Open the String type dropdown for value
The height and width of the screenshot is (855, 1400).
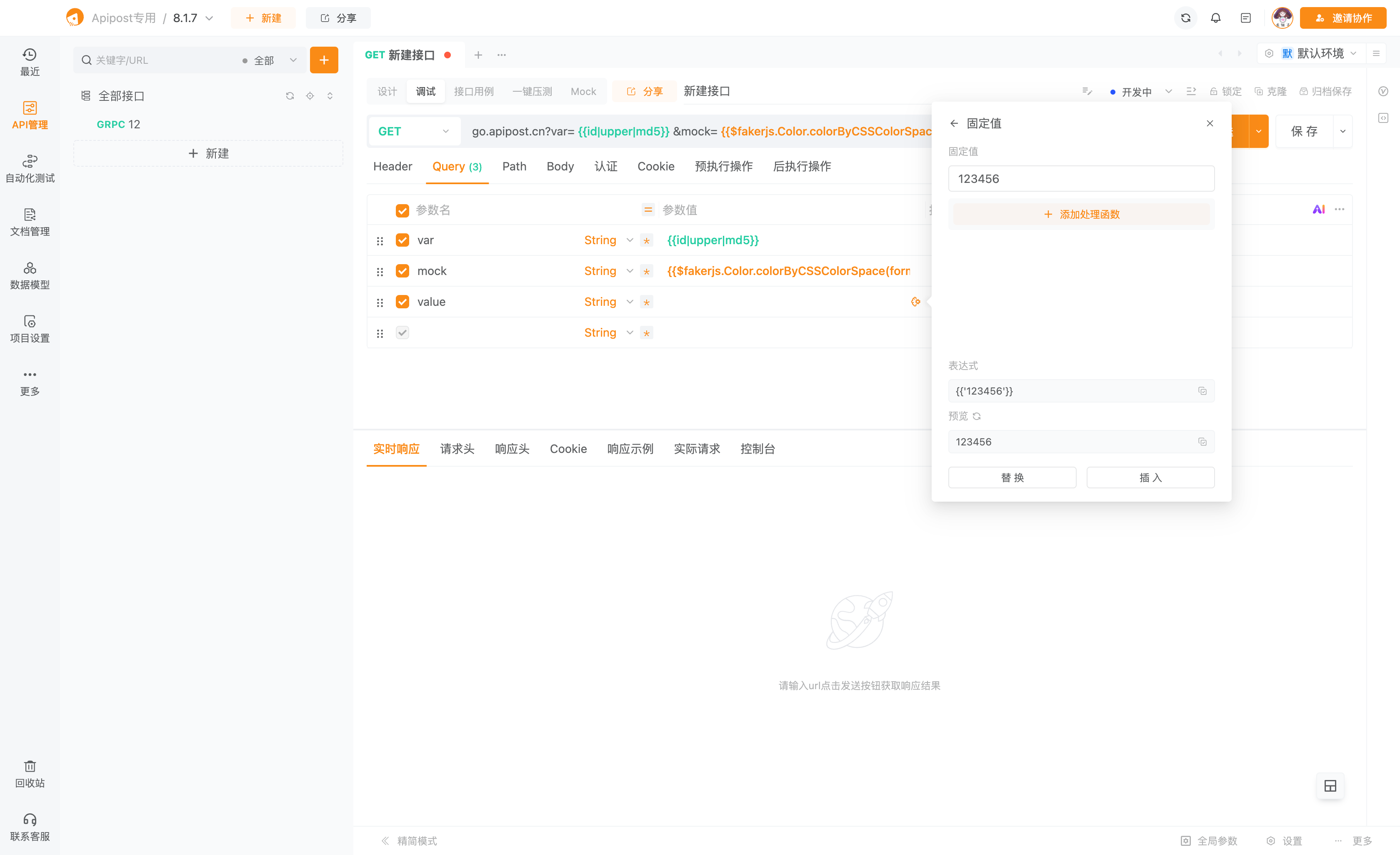pyautogui.click(x=608, y=302)
